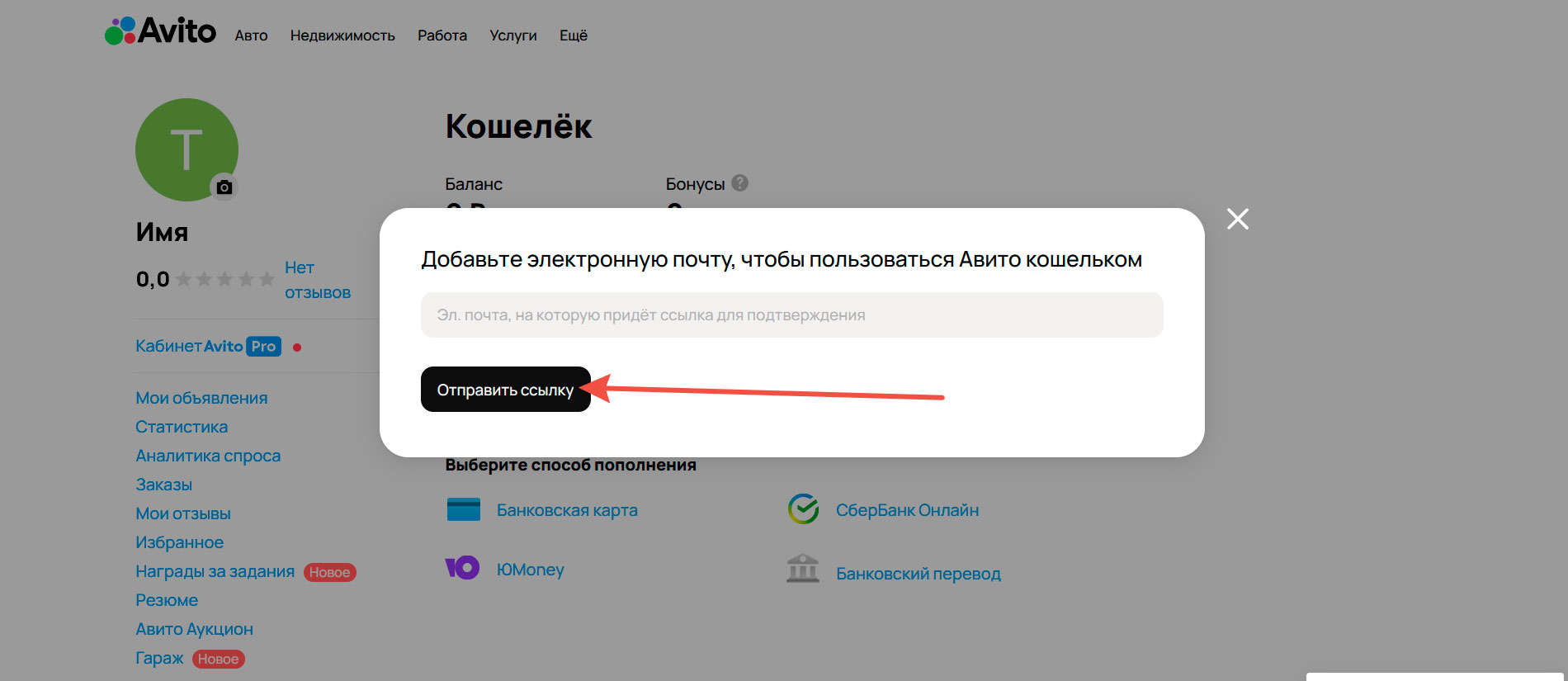Go to Резюме

(167, 600)
